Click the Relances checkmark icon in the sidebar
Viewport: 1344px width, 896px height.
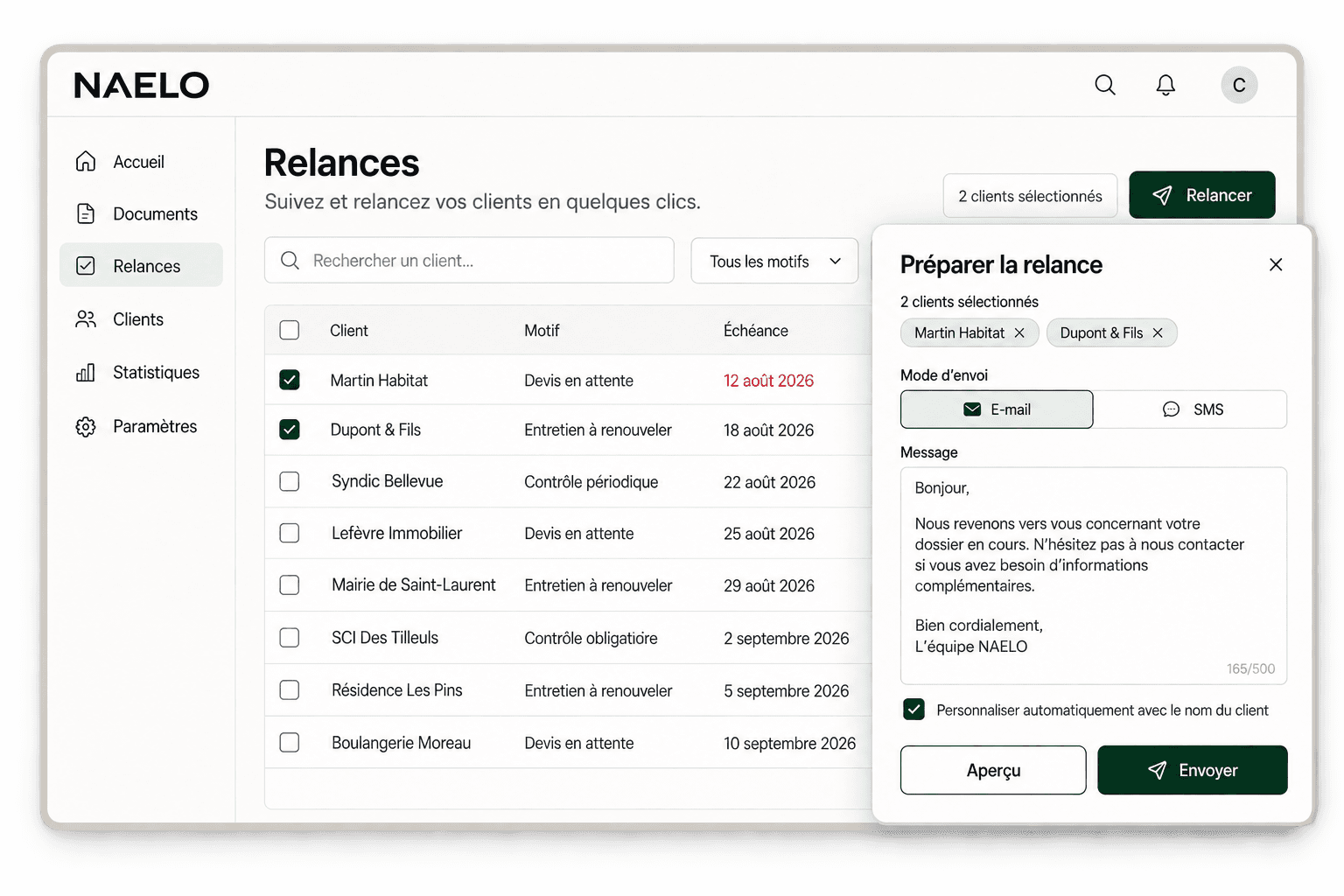pos(86,266)
